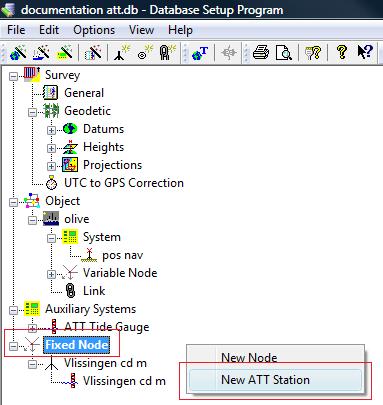383x405 pixels.
Task: Collapse the Auxiliary Systems node
Action: coord(13,310)
